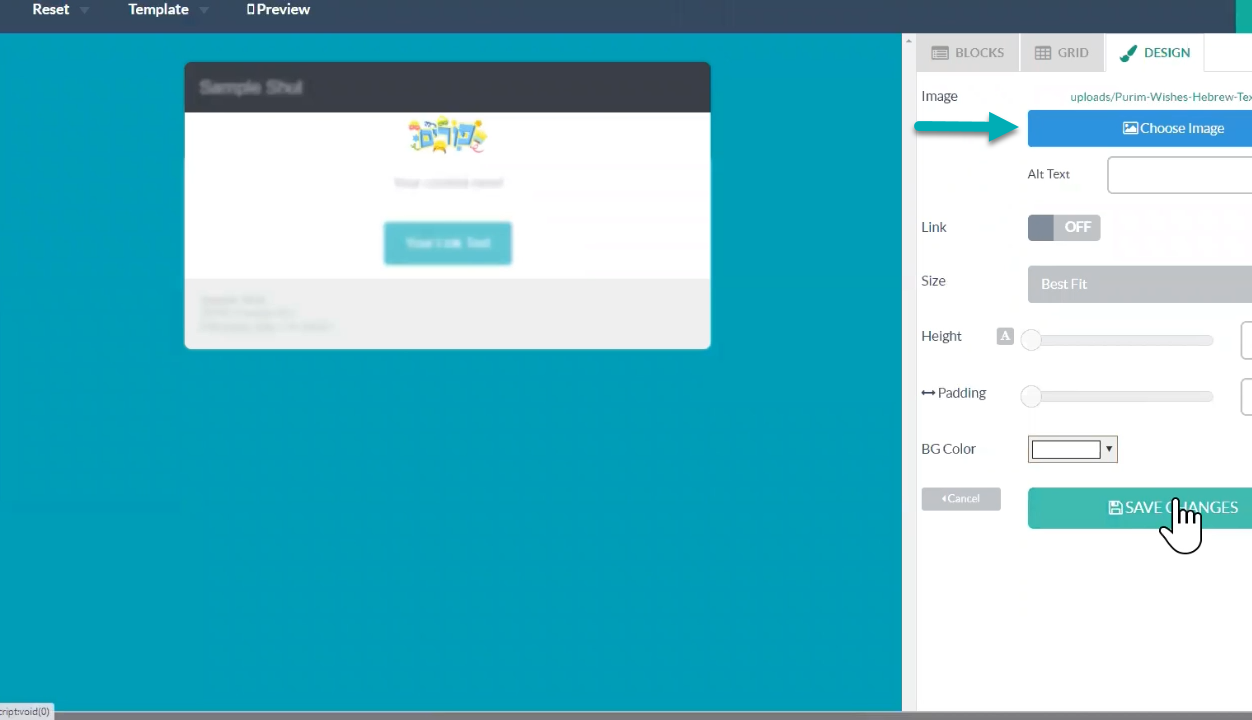The image size is (1252, 720).
Task: Switch to the Blocks tab
Action: pyautogui.click(x=968, y=53)
